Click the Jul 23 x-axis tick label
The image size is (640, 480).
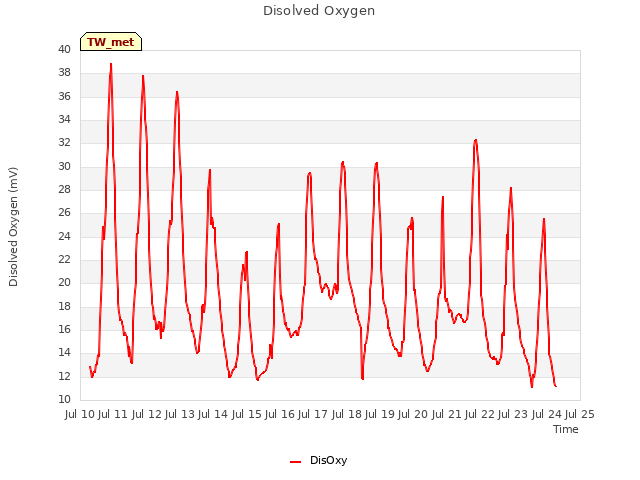[513, 414]
